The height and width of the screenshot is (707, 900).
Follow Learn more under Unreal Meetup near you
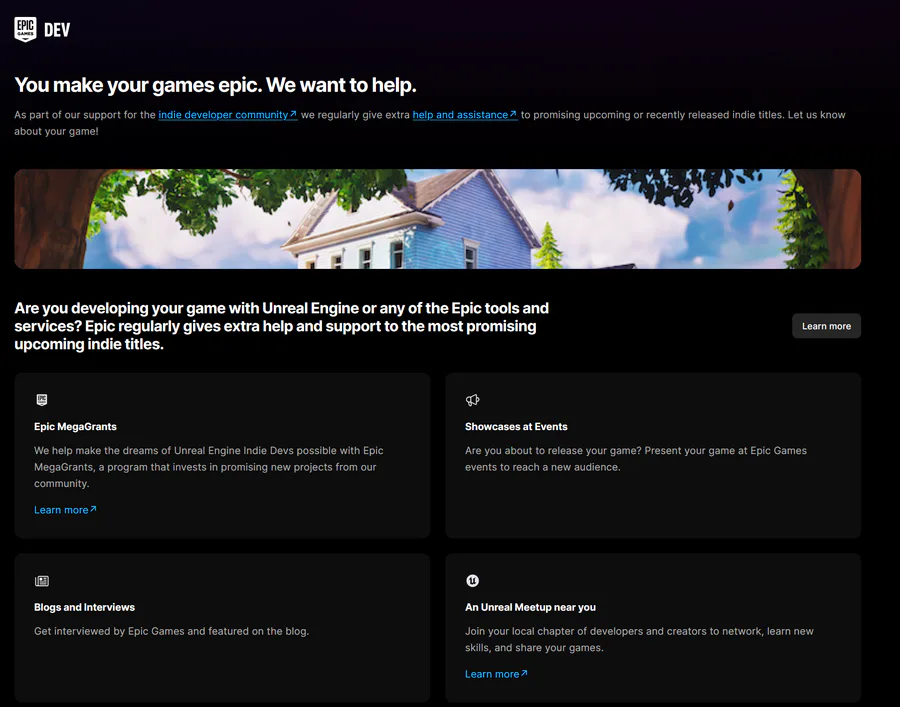[x=496, y=674]
